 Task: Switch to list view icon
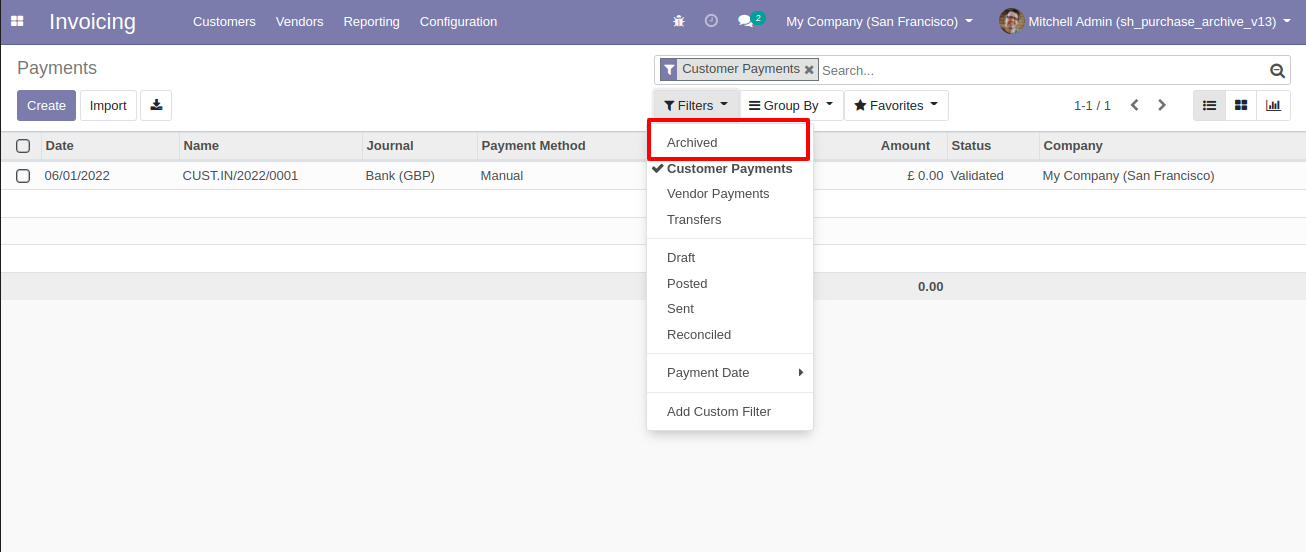click(1209, 105)
